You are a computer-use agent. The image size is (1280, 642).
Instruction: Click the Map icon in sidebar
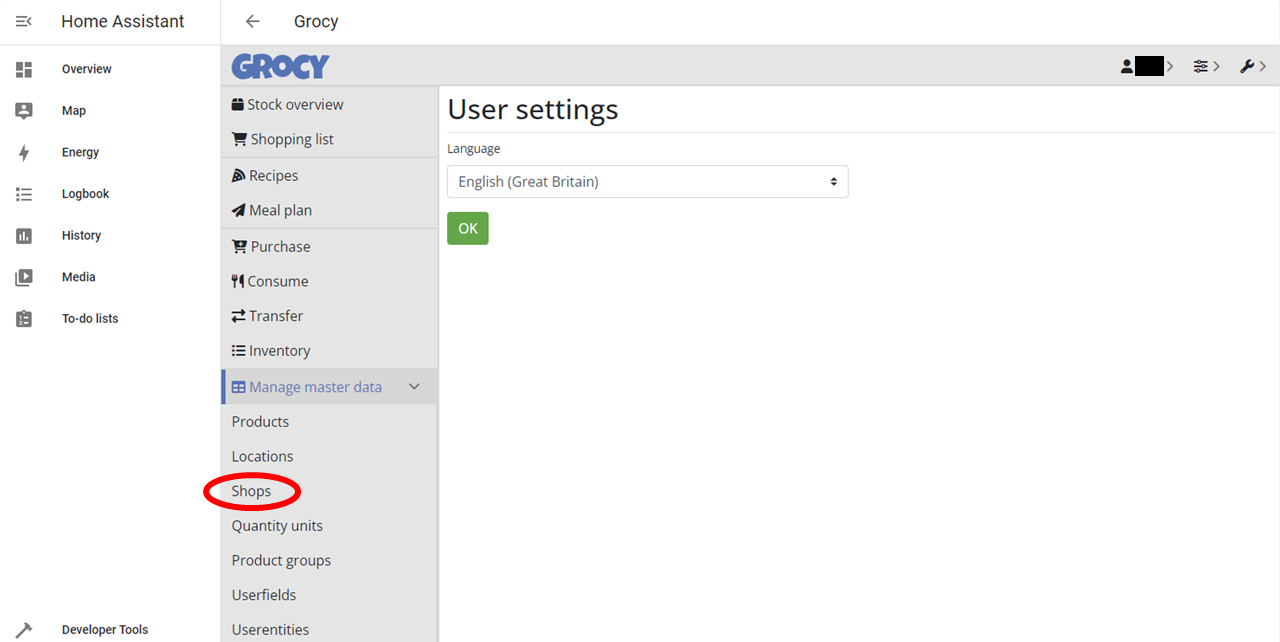[x=24, y=111]
